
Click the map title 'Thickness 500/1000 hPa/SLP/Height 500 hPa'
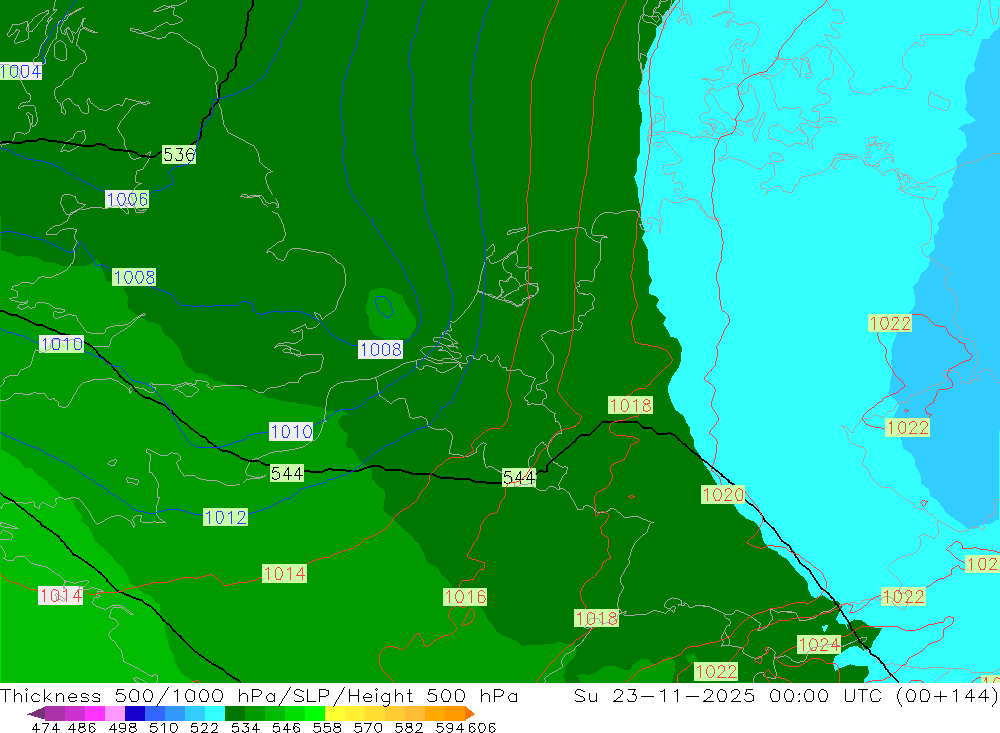[259, 695]
